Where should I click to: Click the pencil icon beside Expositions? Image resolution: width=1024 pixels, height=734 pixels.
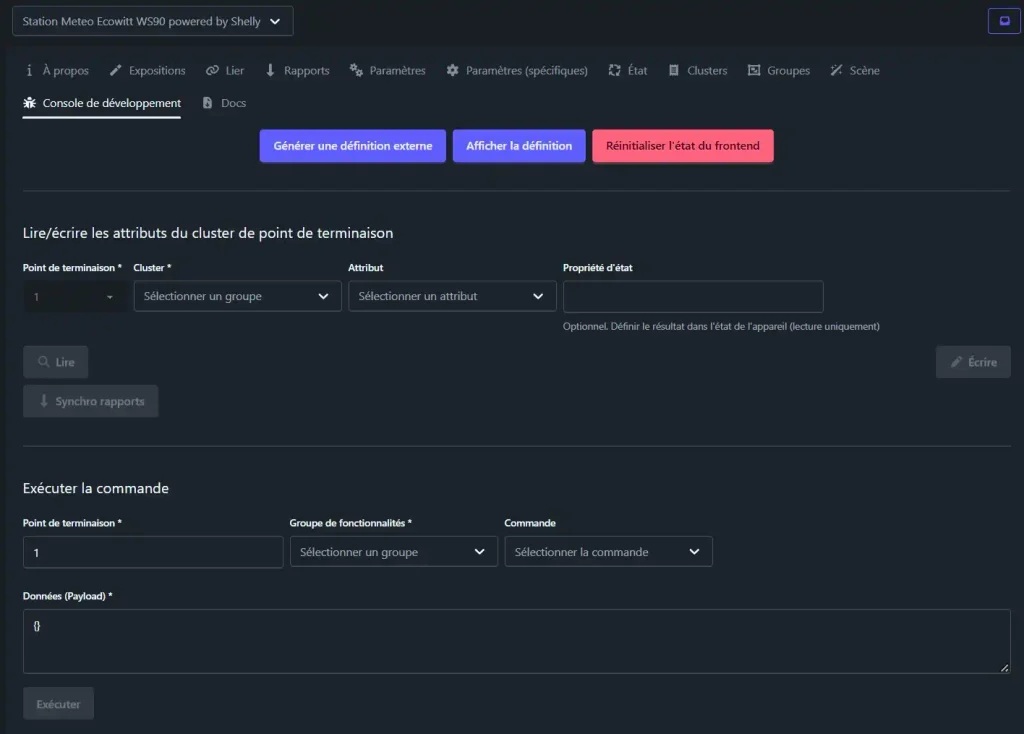[x=116, y=71]
